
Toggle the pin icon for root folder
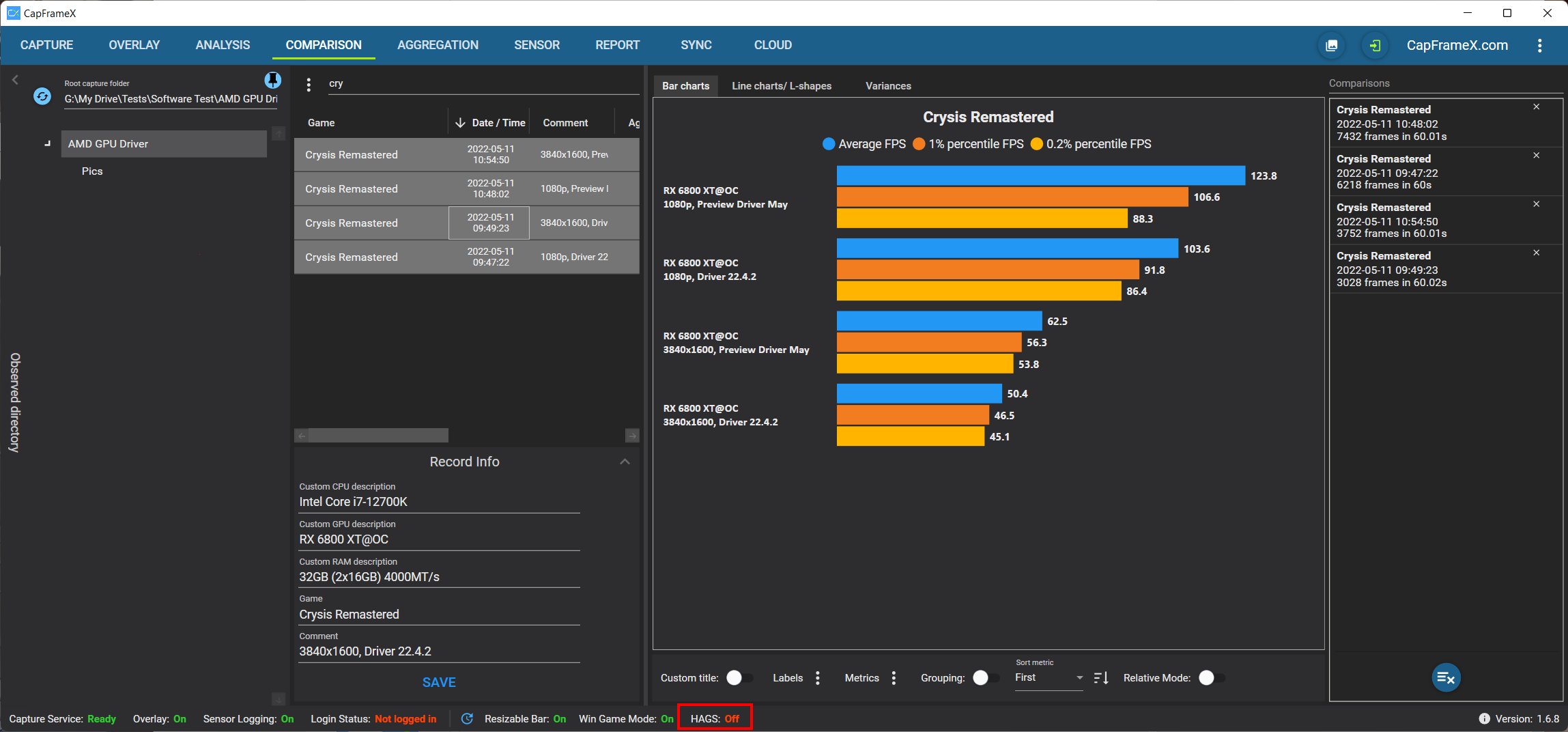[x=272, y=81]
